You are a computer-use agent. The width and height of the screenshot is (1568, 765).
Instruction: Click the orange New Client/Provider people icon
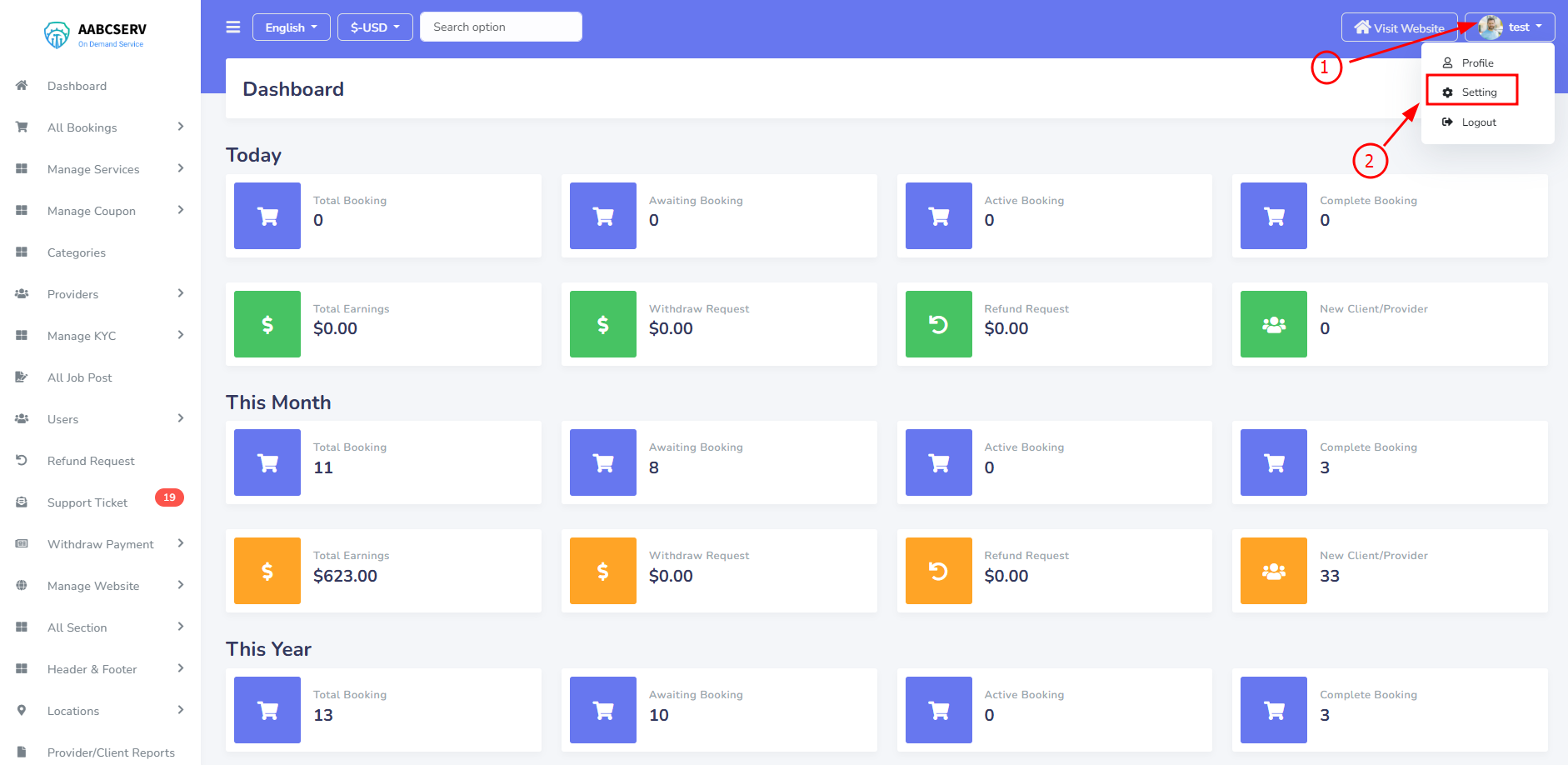click(1273, 571)
